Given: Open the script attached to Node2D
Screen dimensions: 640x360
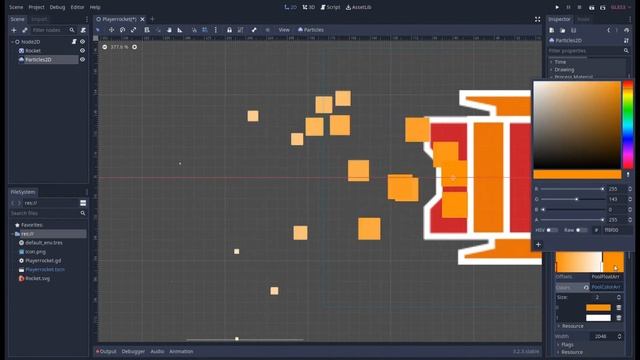Looking at the screenshot, I should click(74, 42).
